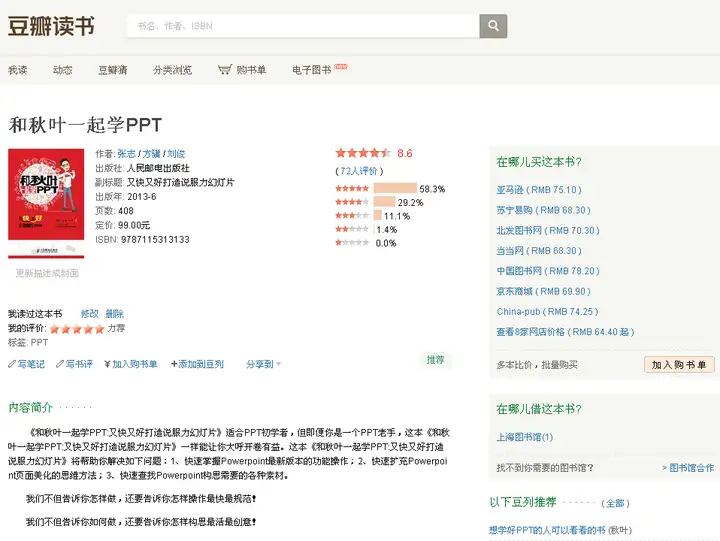Open the 动态 menu item

tap(62, 70)
